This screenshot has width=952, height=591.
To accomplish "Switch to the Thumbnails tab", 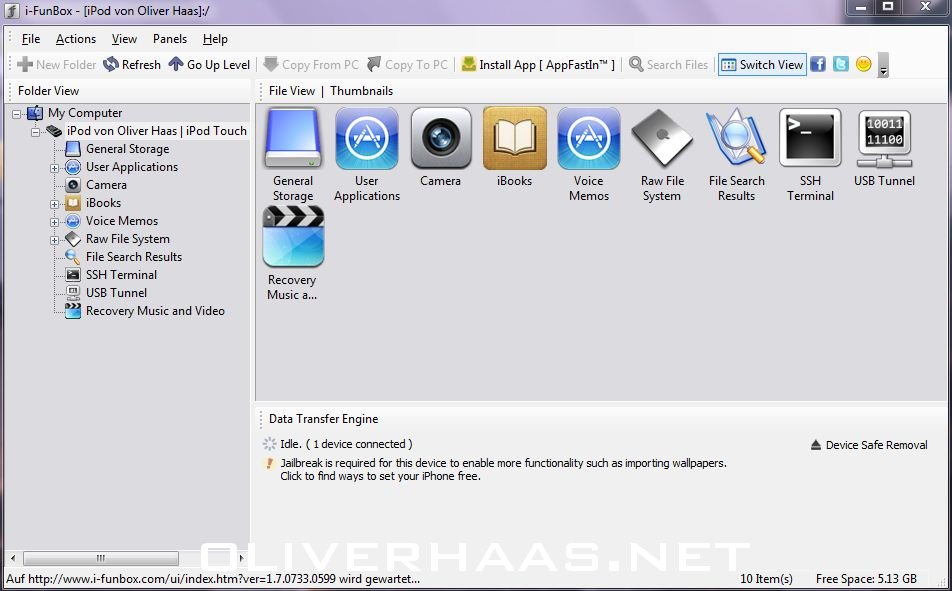I will tap(361, 91).
